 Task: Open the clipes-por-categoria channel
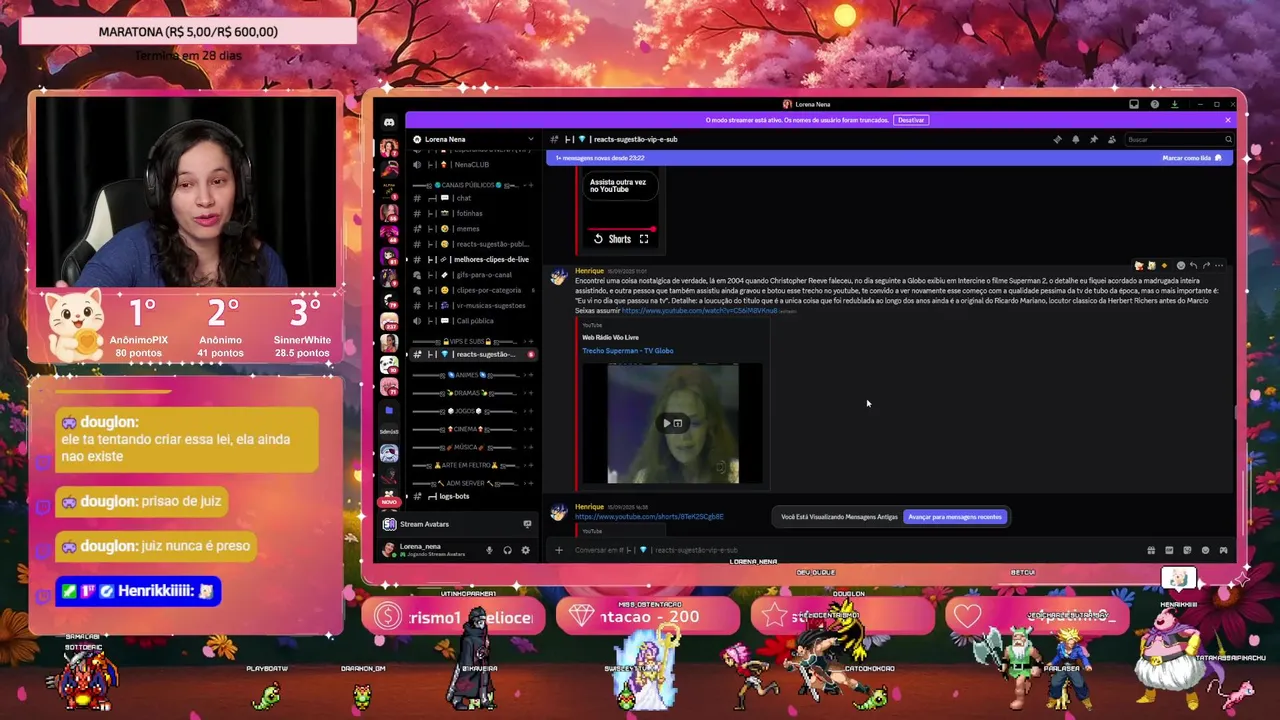[473, 290]
